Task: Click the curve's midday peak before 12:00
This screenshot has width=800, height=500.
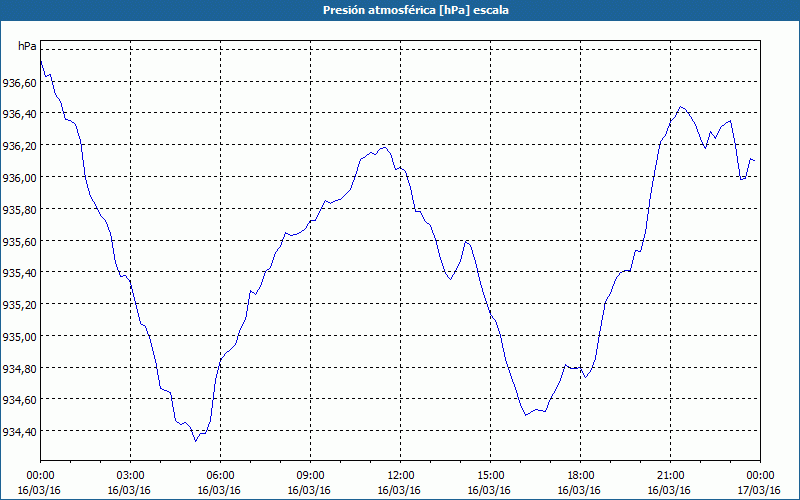Action: [385, 147]
